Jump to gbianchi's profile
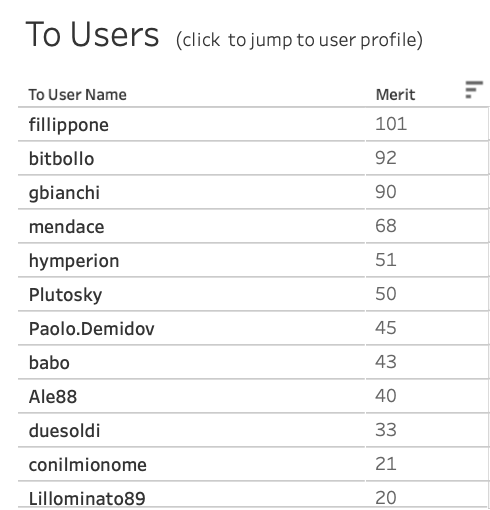This screenshot has width=490, height=510. tap(64, 193)
